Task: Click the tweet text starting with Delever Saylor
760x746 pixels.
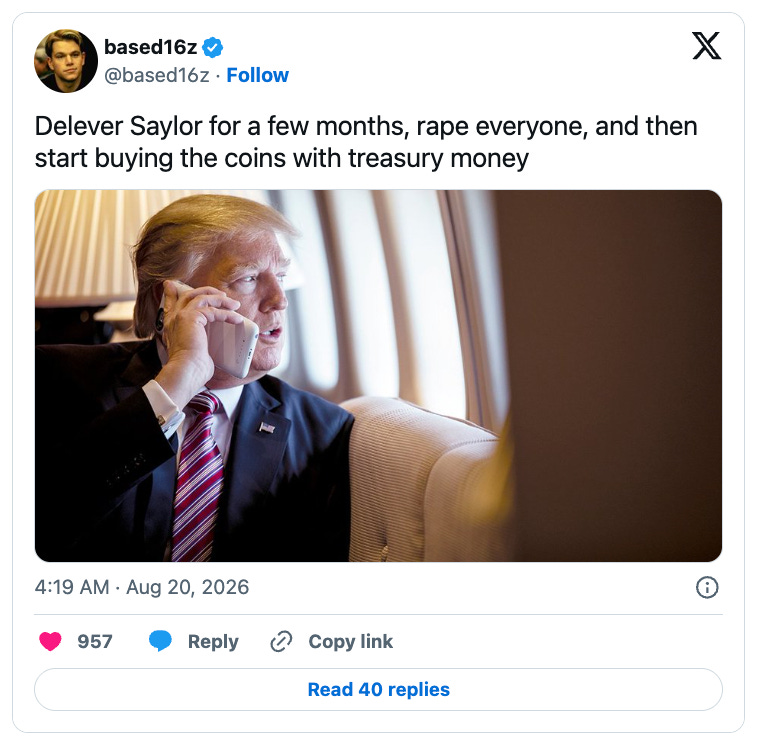Action: click(366, 142)
